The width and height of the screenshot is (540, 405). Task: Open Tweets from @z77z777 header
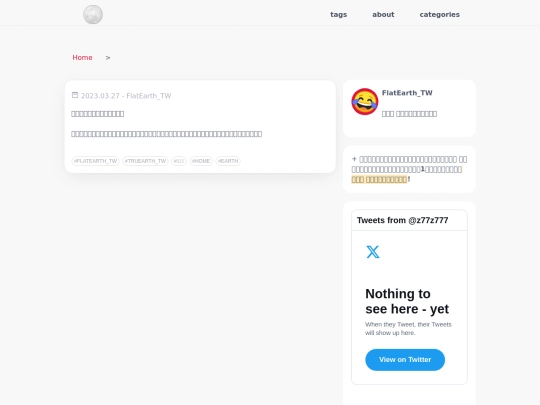coord(403,220)
